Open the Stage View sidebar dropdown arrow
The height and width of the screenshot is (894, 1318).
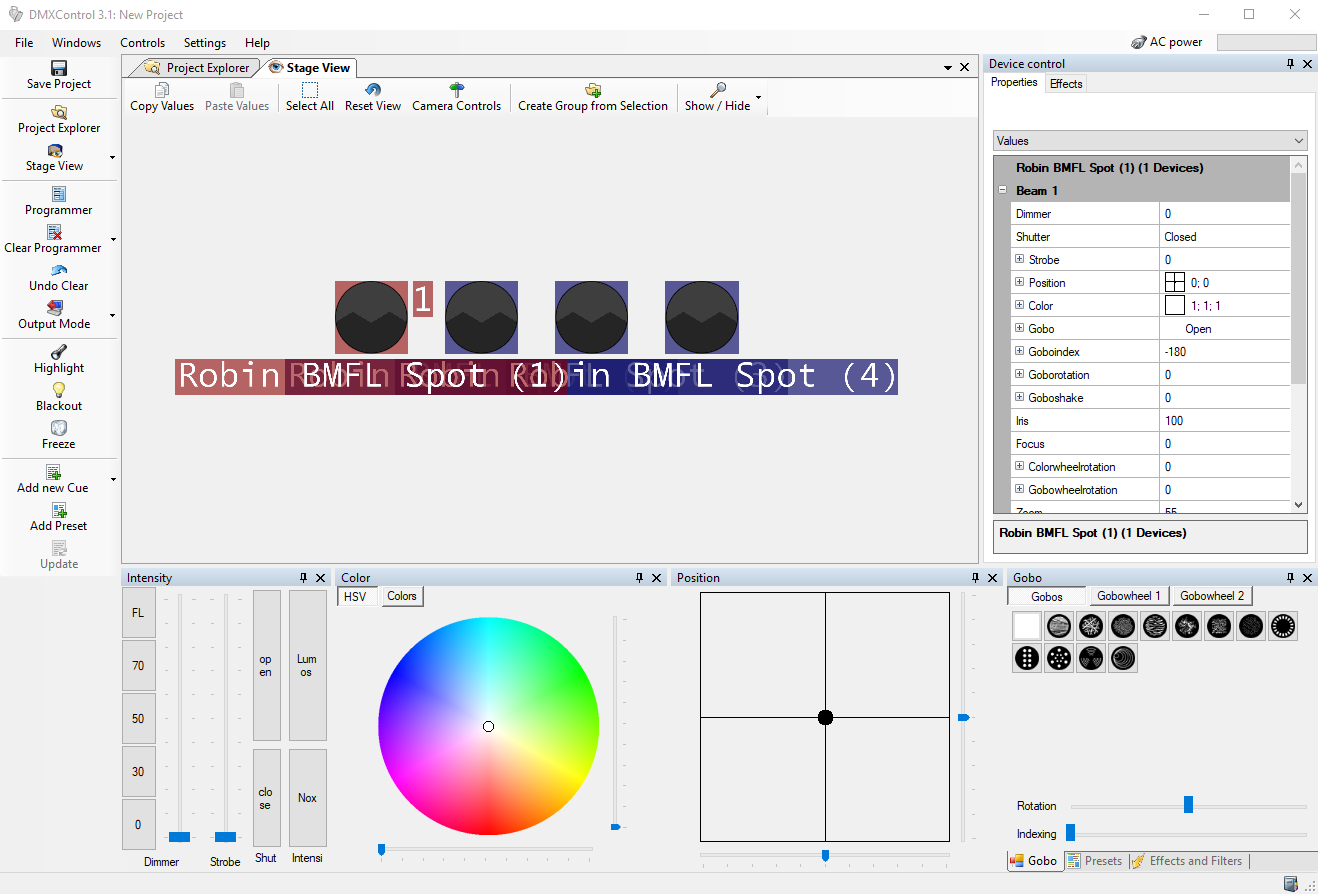pyautogui.click(x=112, y=157)
